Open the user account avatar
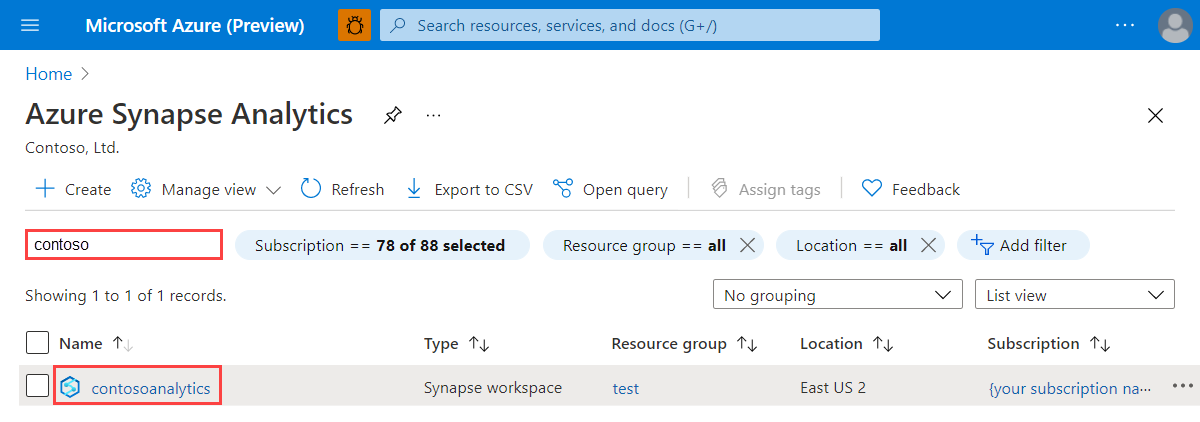 (x=1175, y=25)
